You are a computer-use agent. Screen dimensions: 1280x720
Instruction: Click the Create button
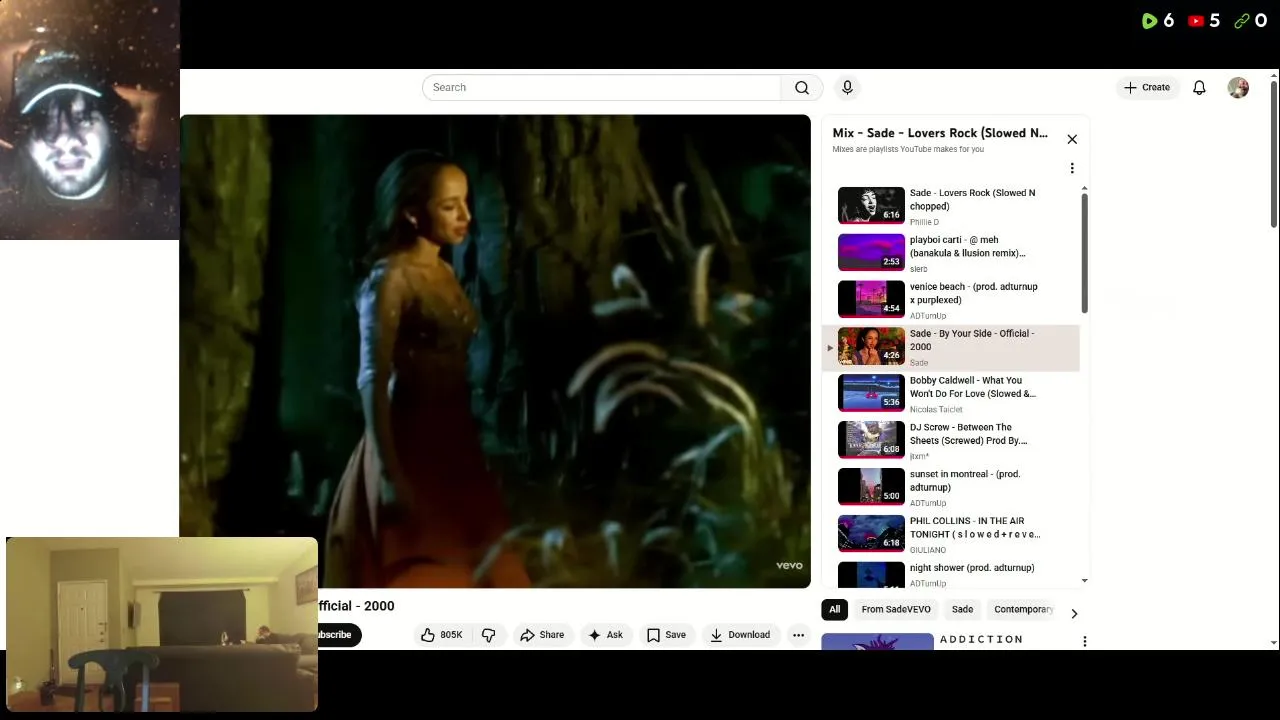1147,88
